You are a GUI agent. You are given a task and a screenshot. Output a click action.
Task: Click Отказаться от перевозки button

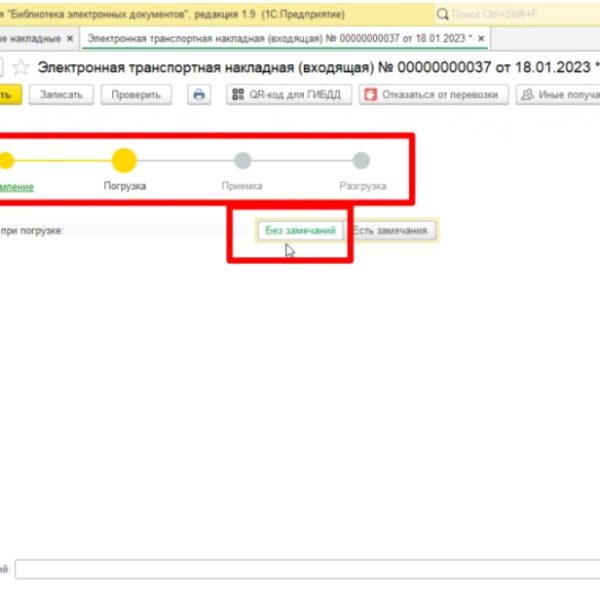click(434, 95)
